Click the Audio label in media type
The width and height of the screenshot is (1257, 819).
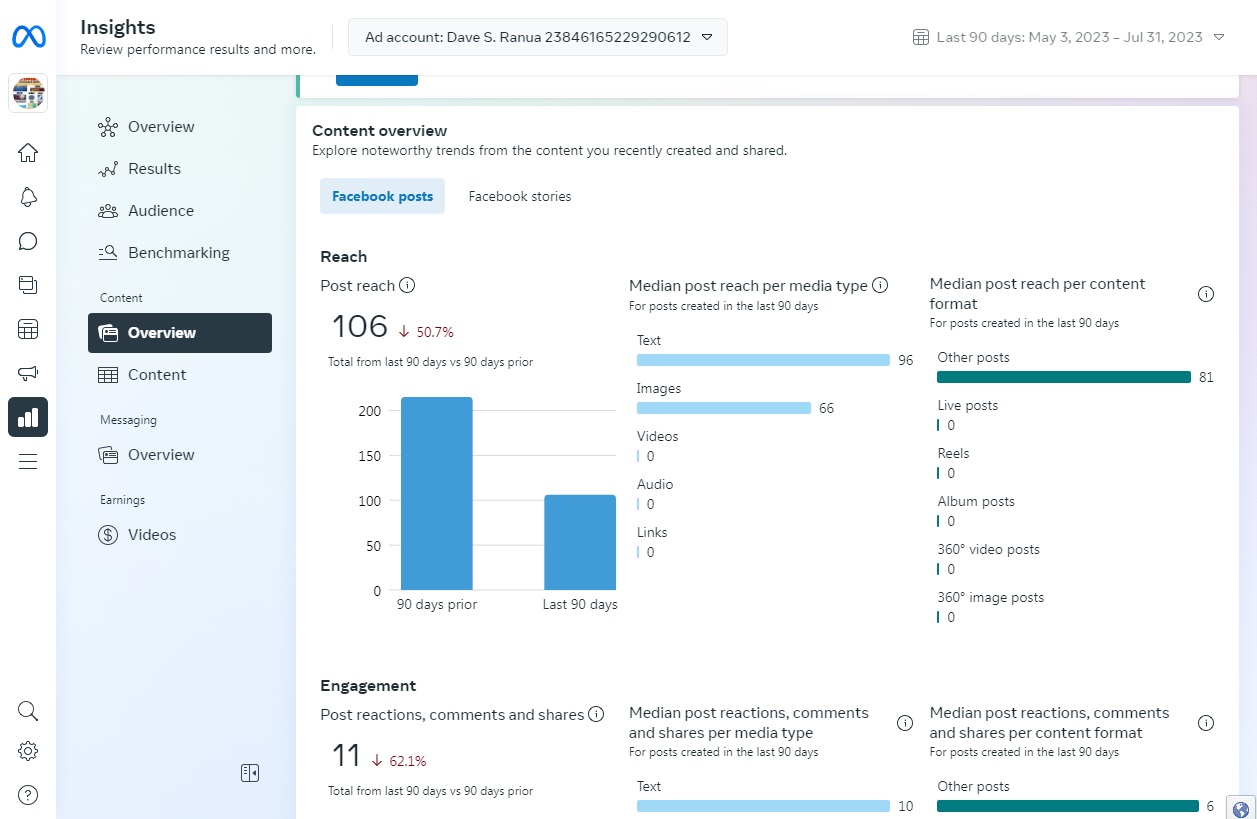[x=655, y=485]
